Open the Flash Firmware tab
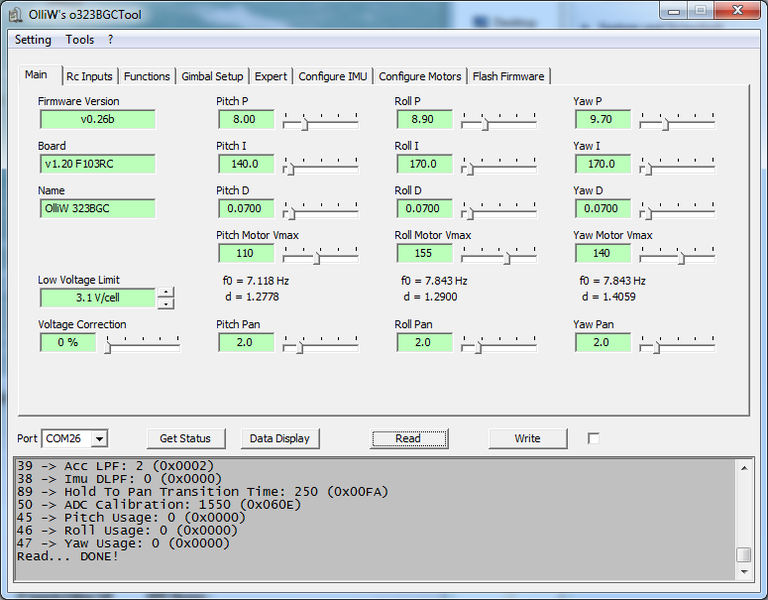This screenshot has height=600, width=768. [508, 76]
